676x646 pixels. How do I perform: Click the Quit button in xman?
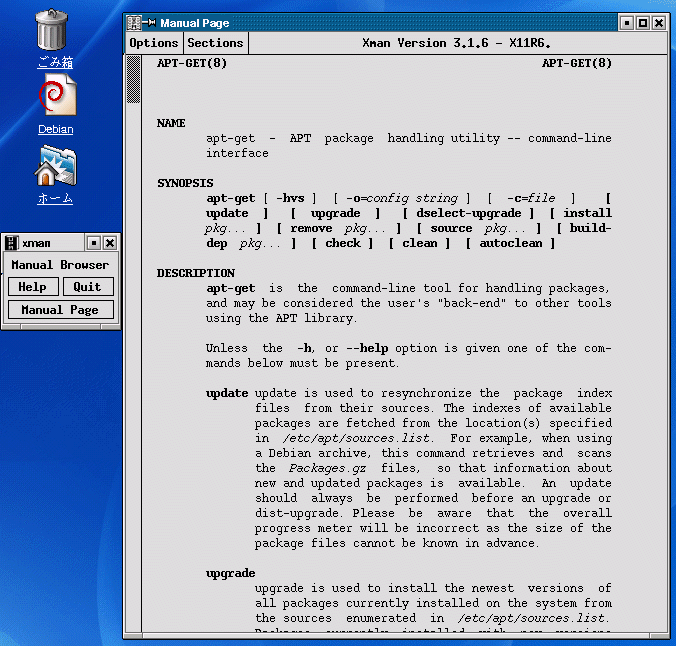[88, 287]
